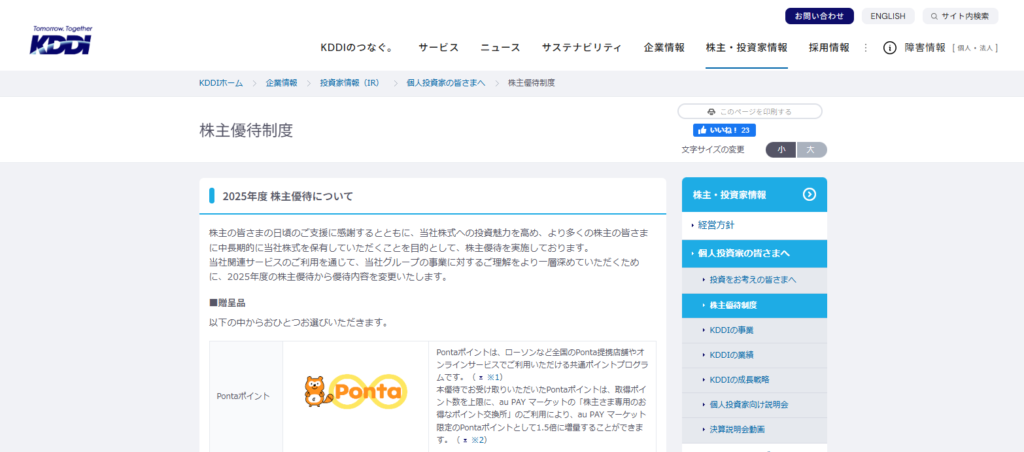Click the ※2 footnote link
The image size is (1024, 452).
click(x=474, y=440)
